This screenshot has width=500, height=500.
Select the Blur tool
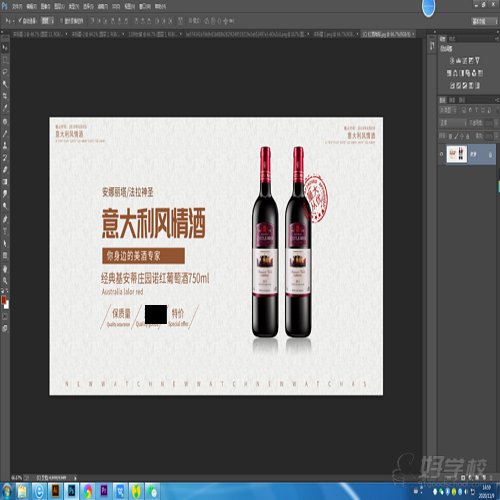pyautogui.click(x=5, y=194)
